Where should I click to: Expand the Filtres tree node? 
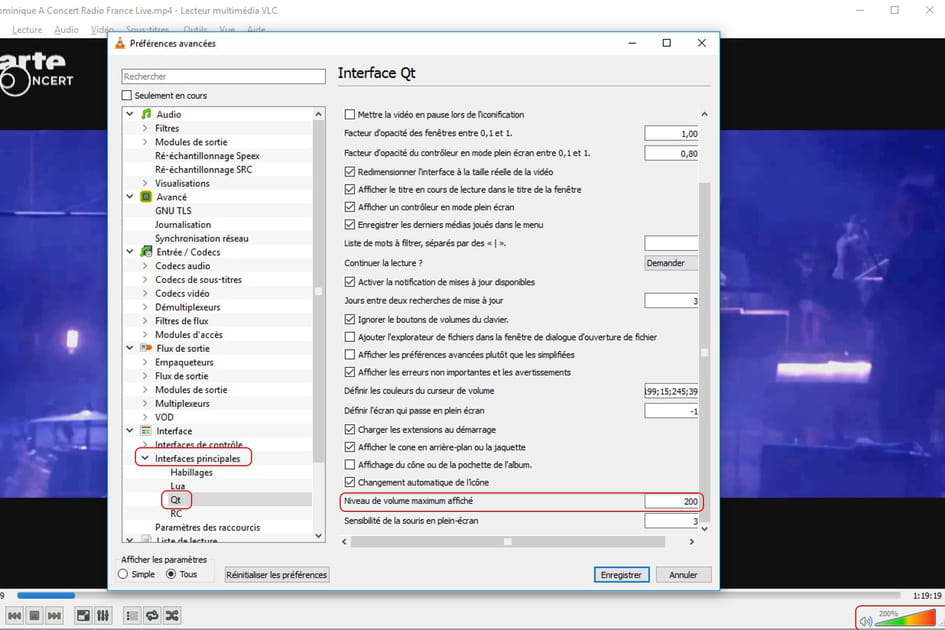click(x=145, y=128)
